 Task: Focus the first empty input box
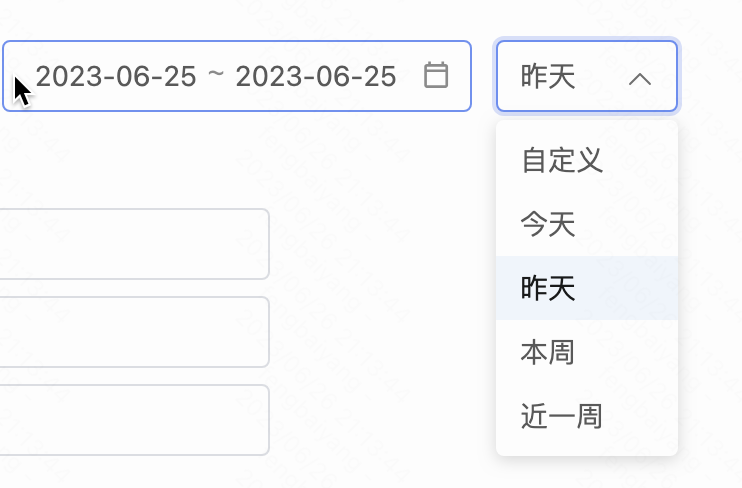coord(134,244)
